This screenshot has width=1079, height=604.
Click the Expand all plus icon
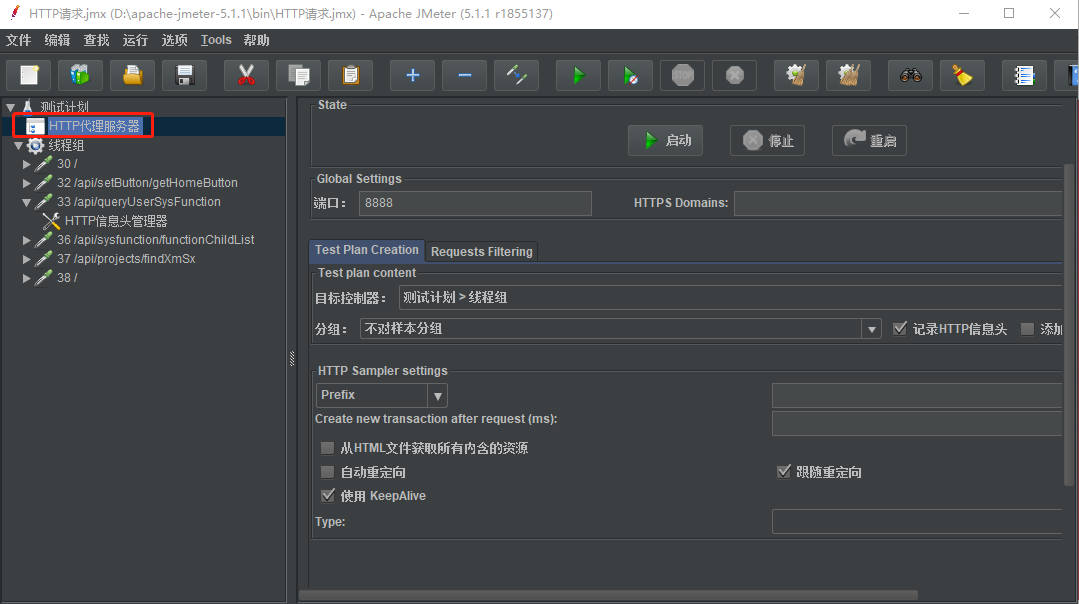[412, 75]
